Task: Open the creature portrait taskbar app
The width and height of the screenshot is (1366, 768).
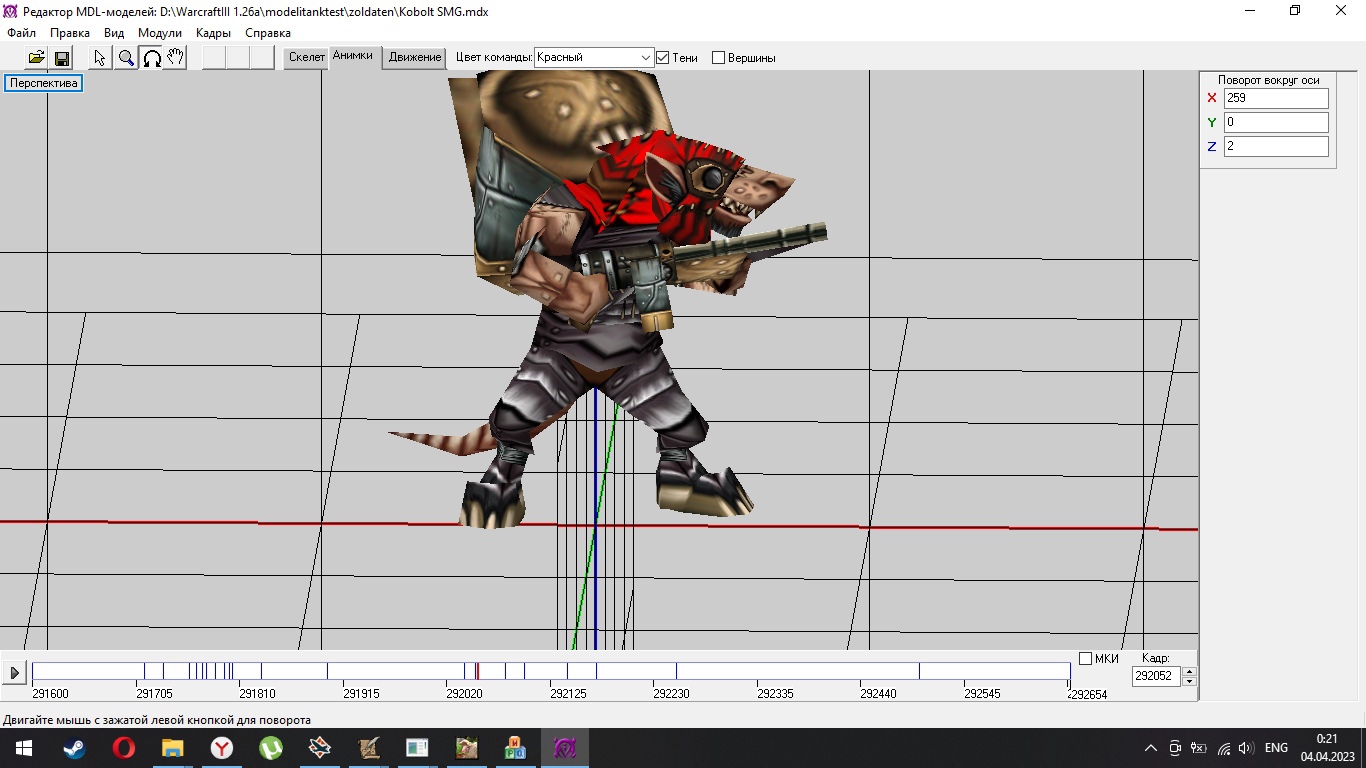Action: pyautogui.click(x=466, y=748)
